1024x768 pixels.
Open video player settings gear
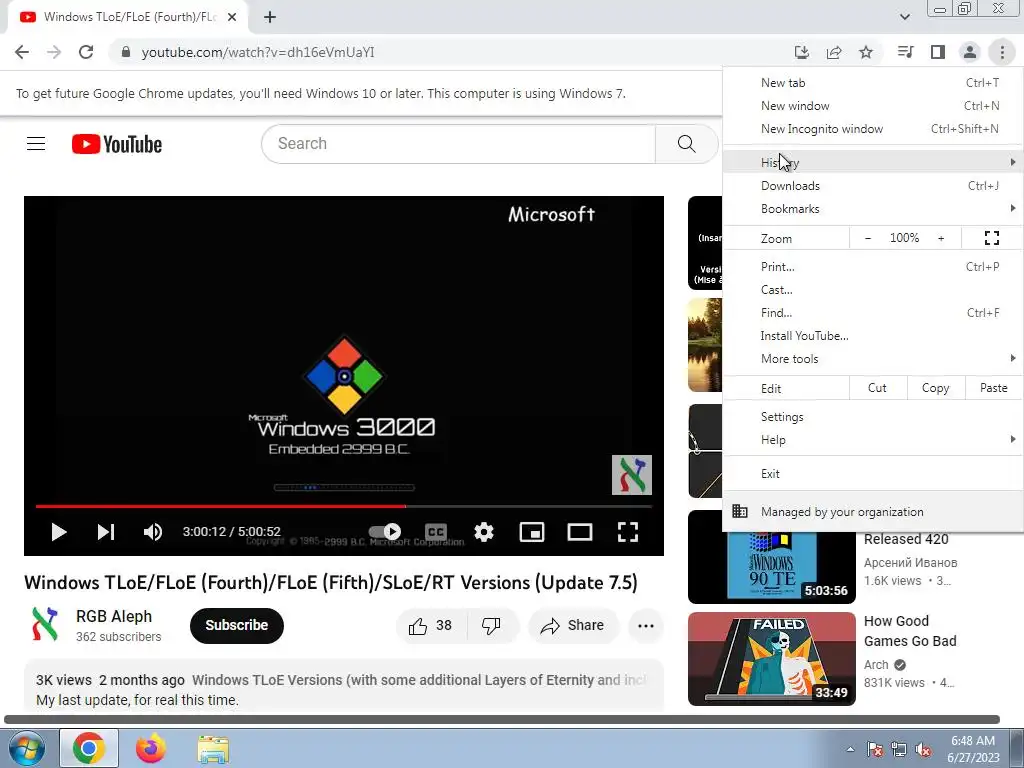point(484,532)
